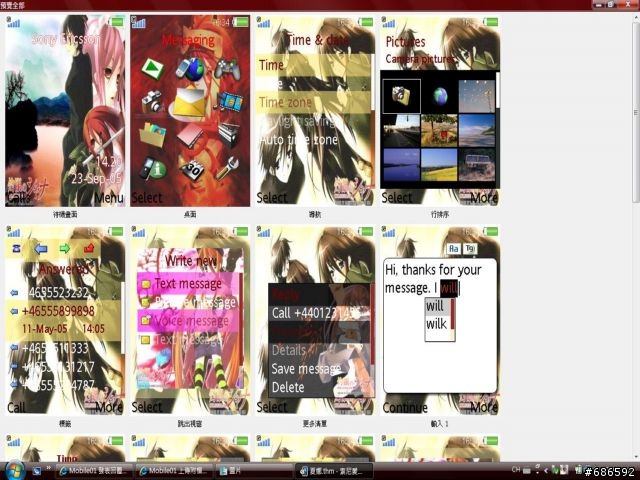Click the yellow envelope messaging icon
Viewport: 640px width, 480px height.
coord(189,103)
